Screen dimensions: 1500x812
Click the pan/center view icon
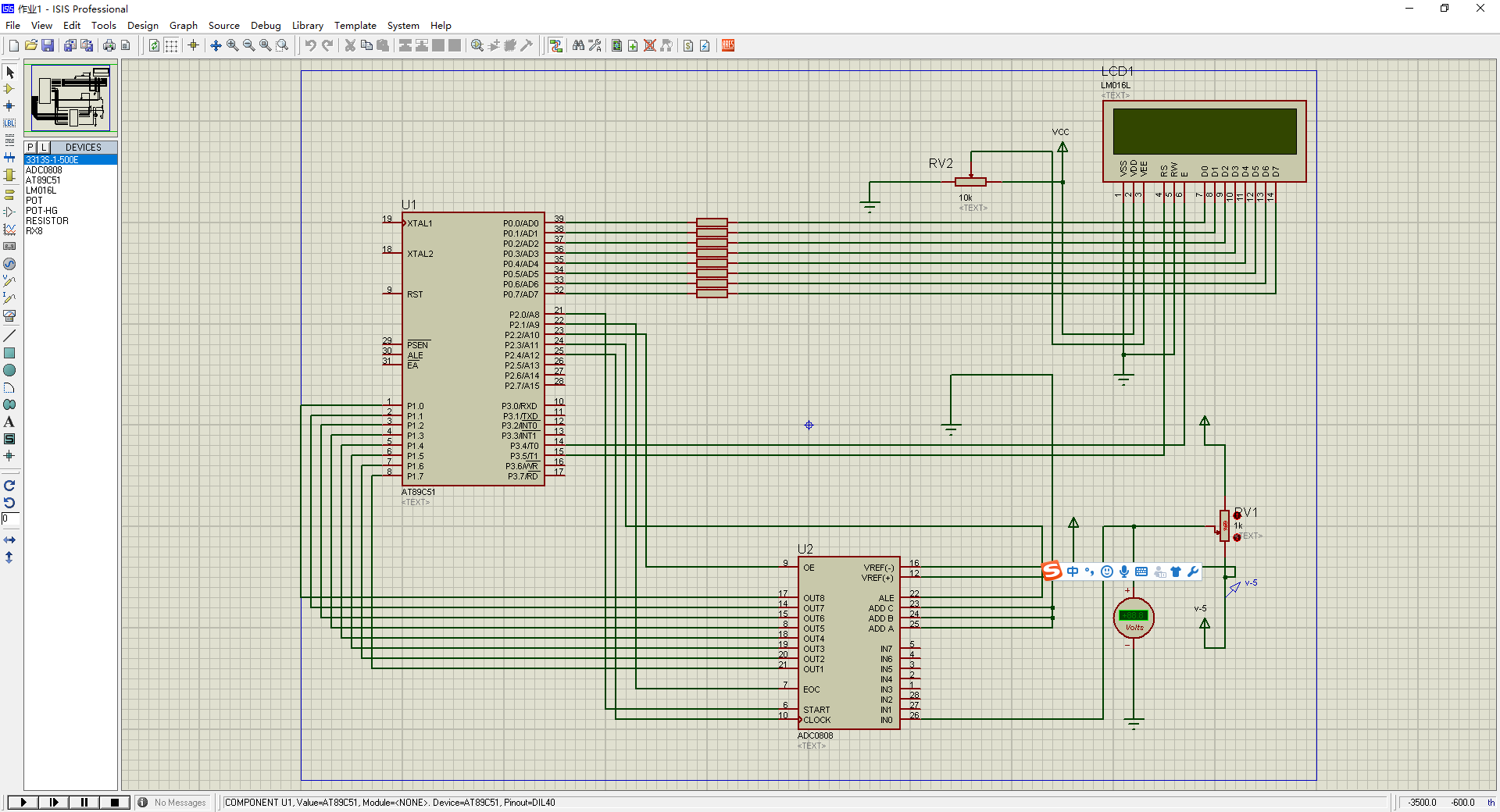click(x=216, y=45)
